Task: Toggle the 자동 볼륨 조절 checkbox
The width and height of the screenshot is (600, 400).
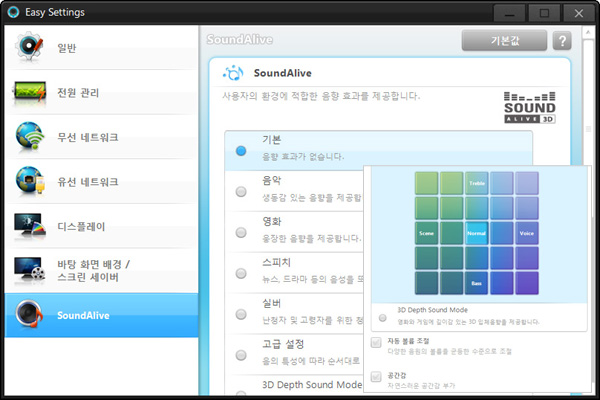Action: click(x=376, y=343)
